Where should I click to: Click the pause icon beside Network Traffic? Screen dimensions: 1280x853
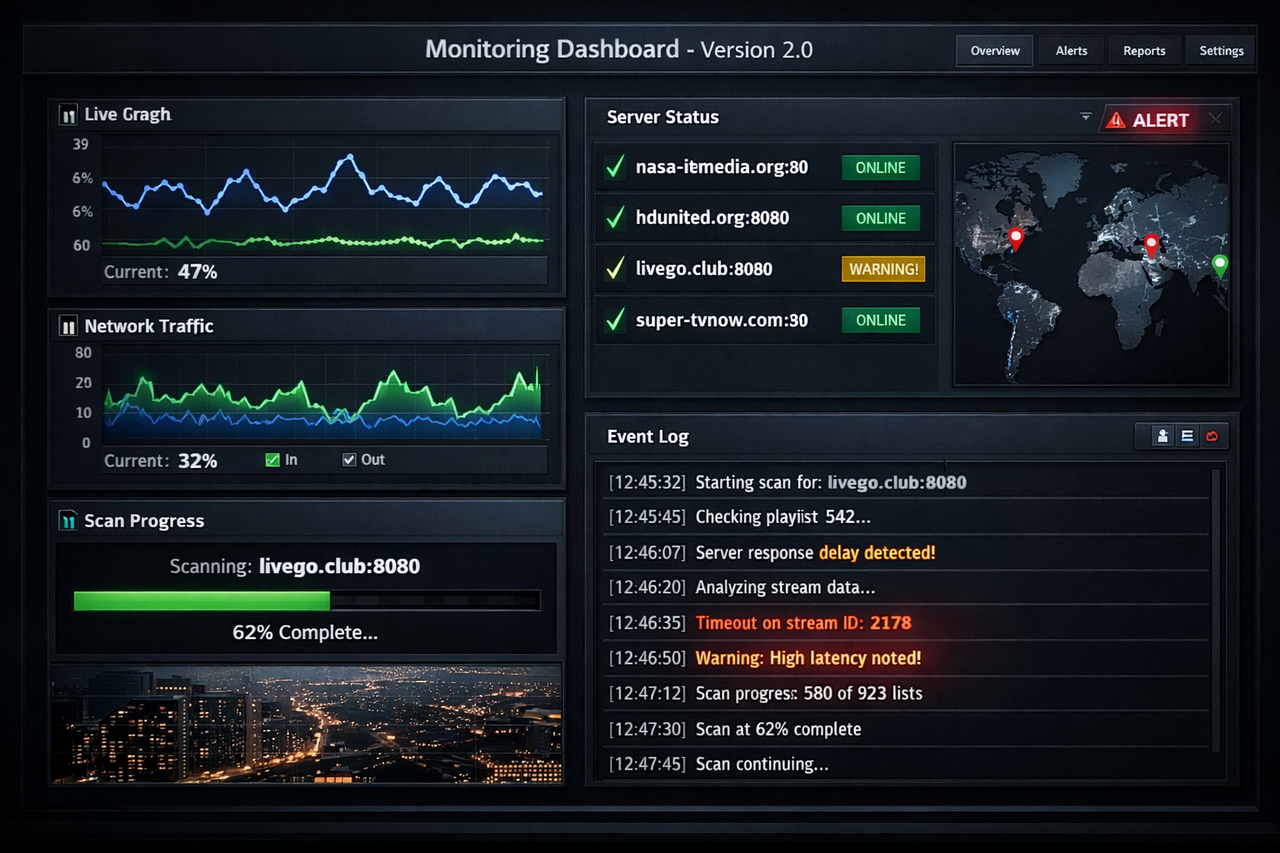click(x=68, y=326)
